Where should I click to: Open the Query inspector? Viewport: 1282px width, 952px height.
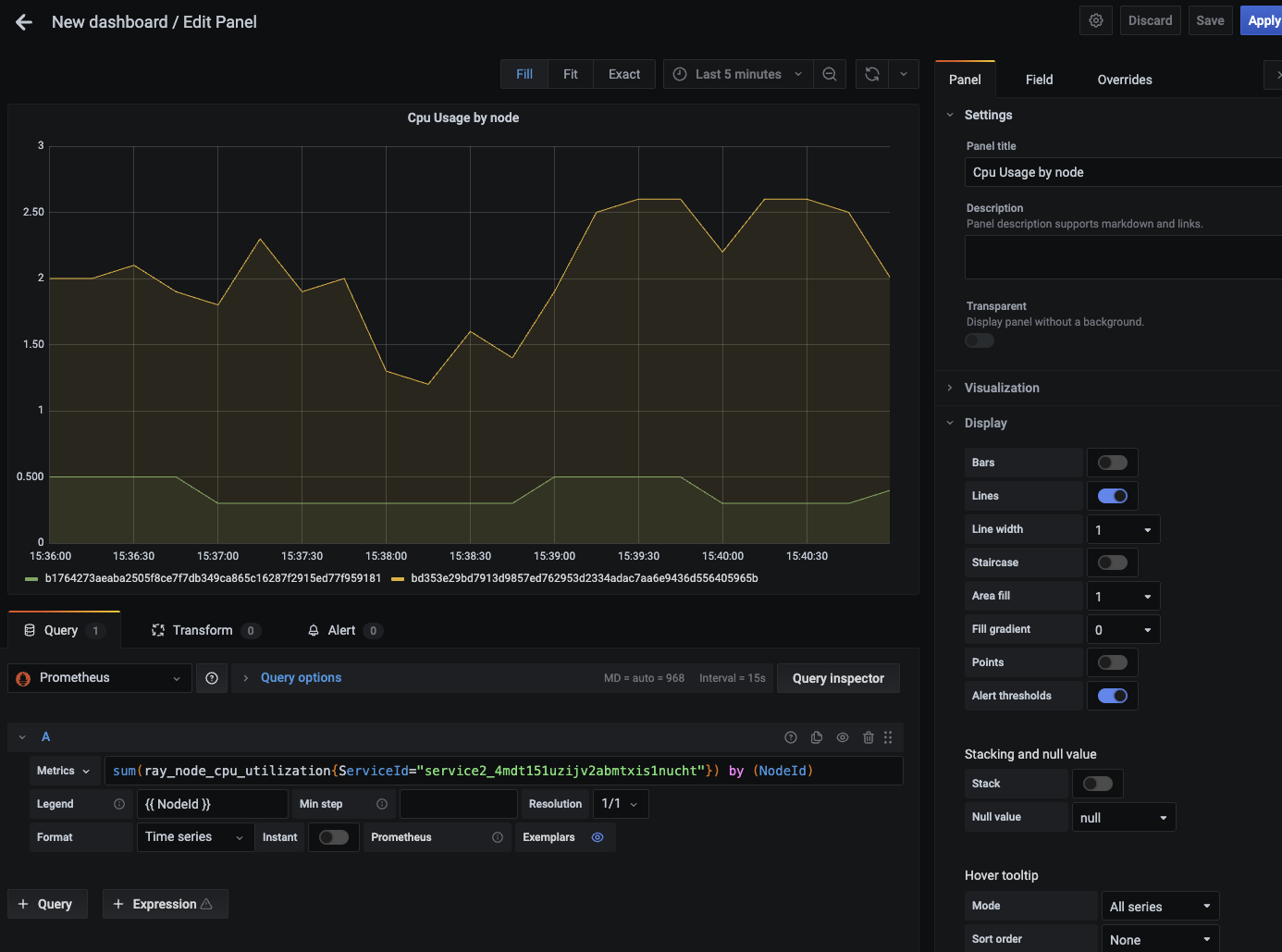(x=838, y=678)
